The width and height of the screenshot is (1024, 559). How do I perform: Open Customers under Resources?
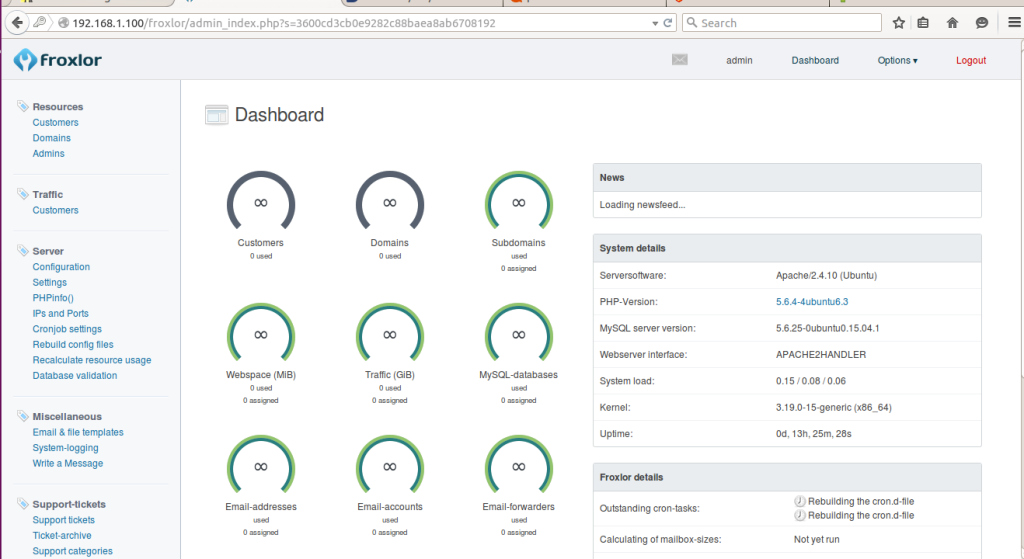(x=56, y=122)
